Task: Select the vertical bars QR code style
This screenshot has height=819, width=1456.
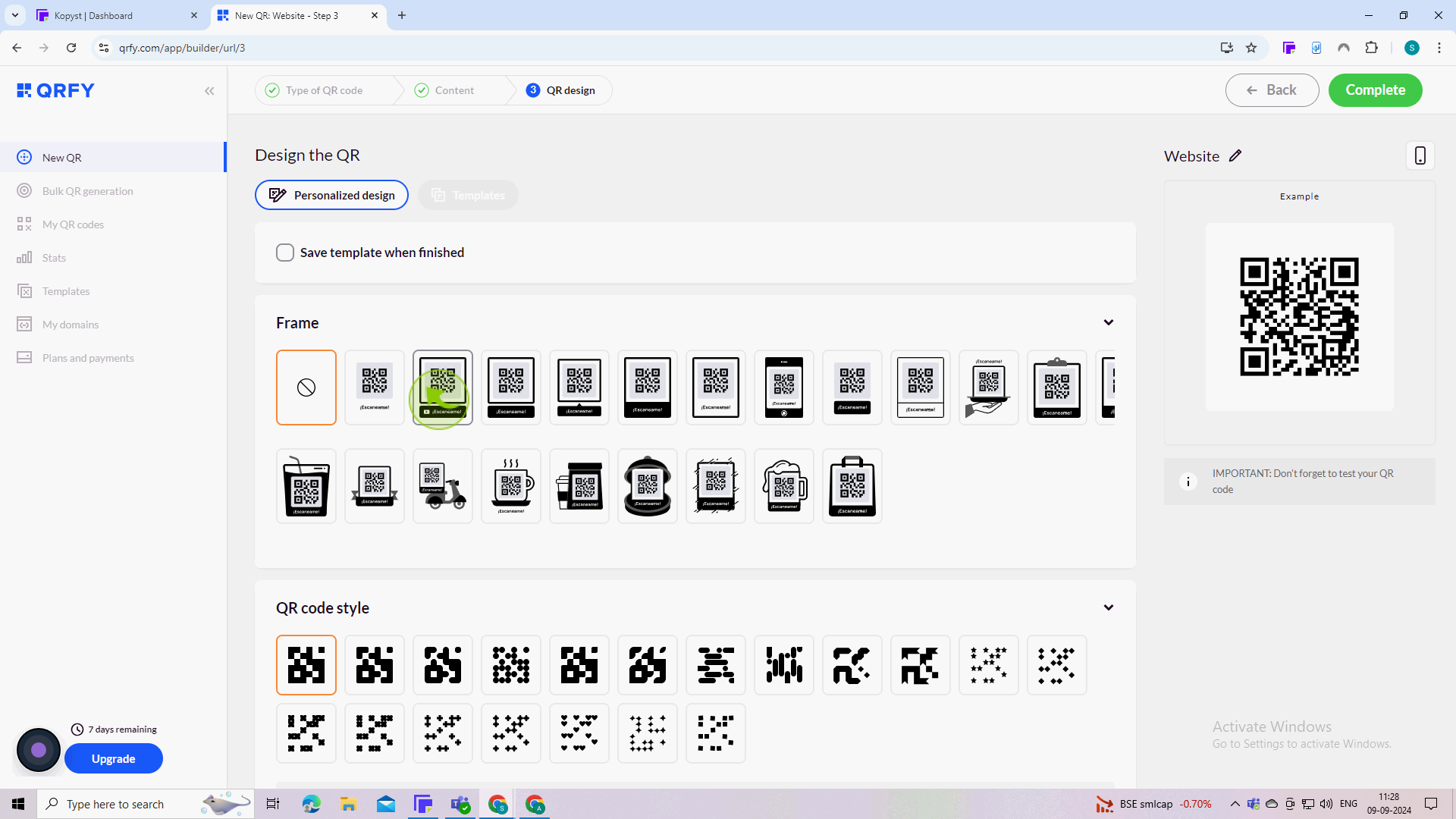Action: (x=784, y=665)
